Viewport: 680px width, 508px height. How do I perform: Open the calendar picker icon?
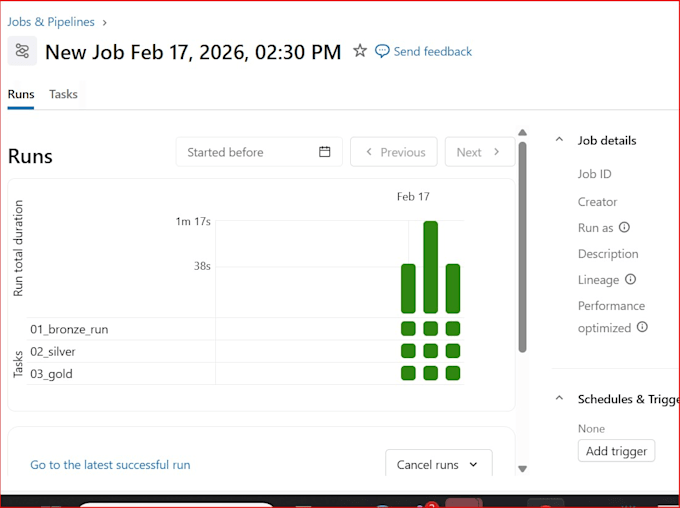coord(324,152)
